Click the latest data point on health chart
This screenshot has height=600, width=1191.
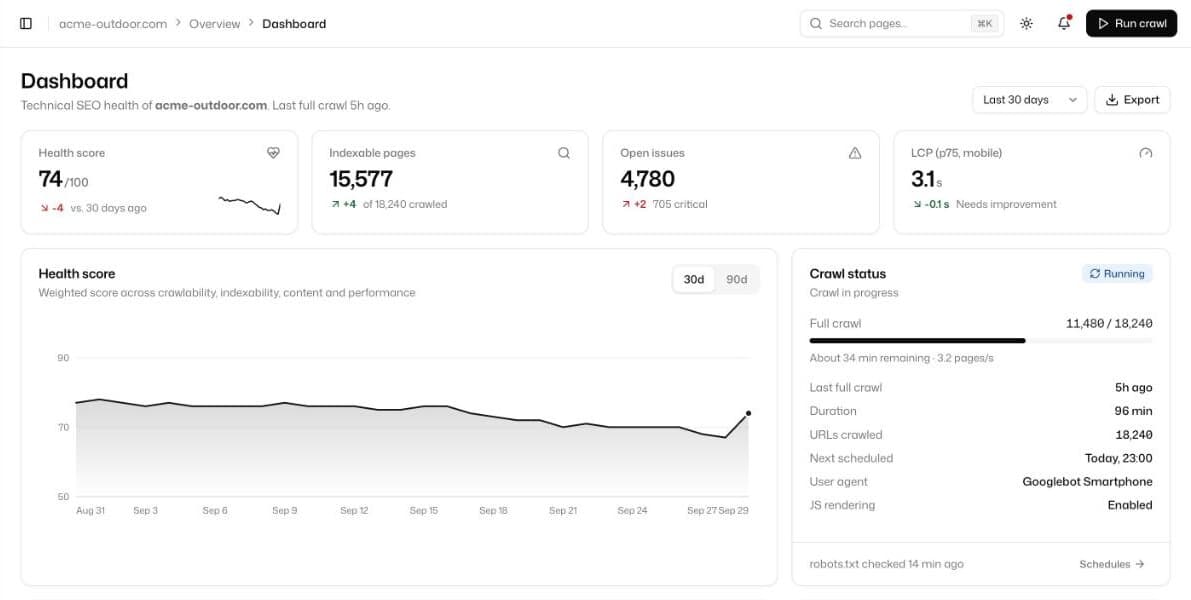pyautogui.click(x=748, y=413)
